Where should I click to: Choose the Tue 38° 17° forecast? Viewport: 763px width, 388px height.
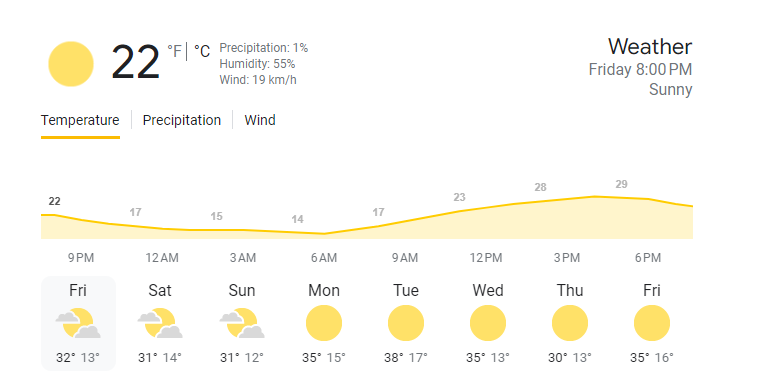click(x=406, y=323)
